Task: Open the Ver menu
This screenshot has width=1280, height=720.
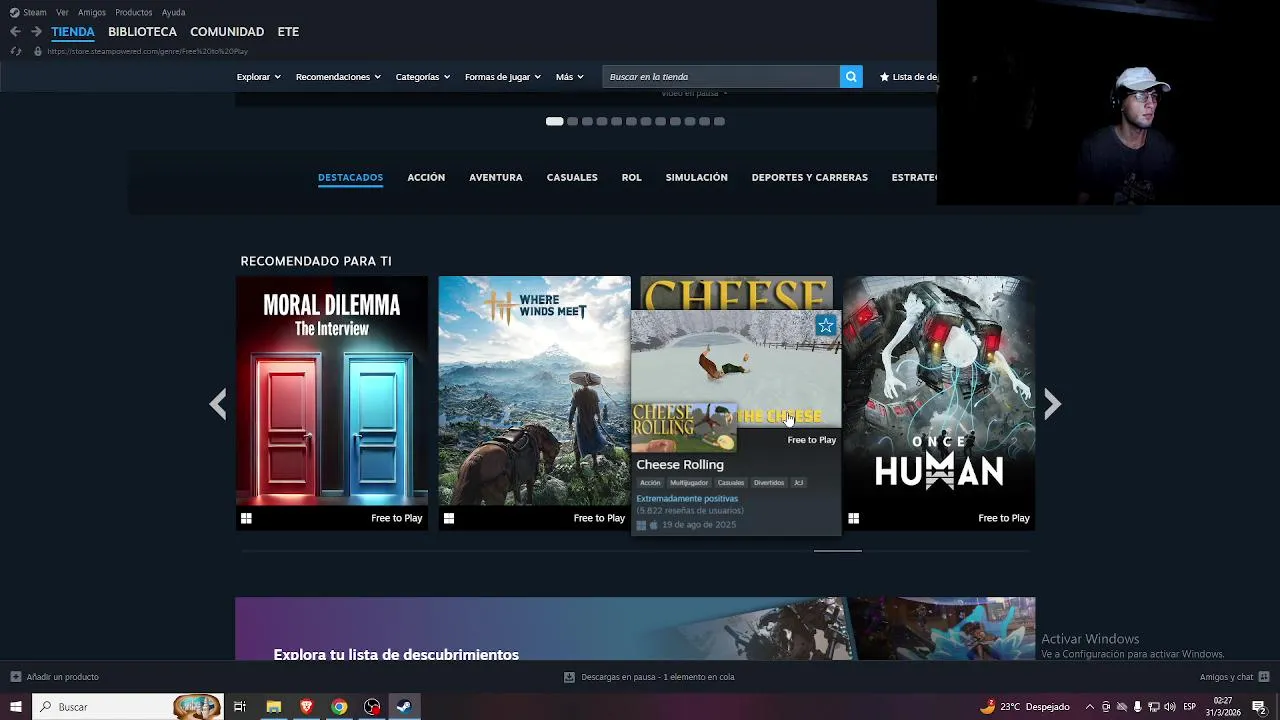Action: pyautogui.click(x=62, y=13)
